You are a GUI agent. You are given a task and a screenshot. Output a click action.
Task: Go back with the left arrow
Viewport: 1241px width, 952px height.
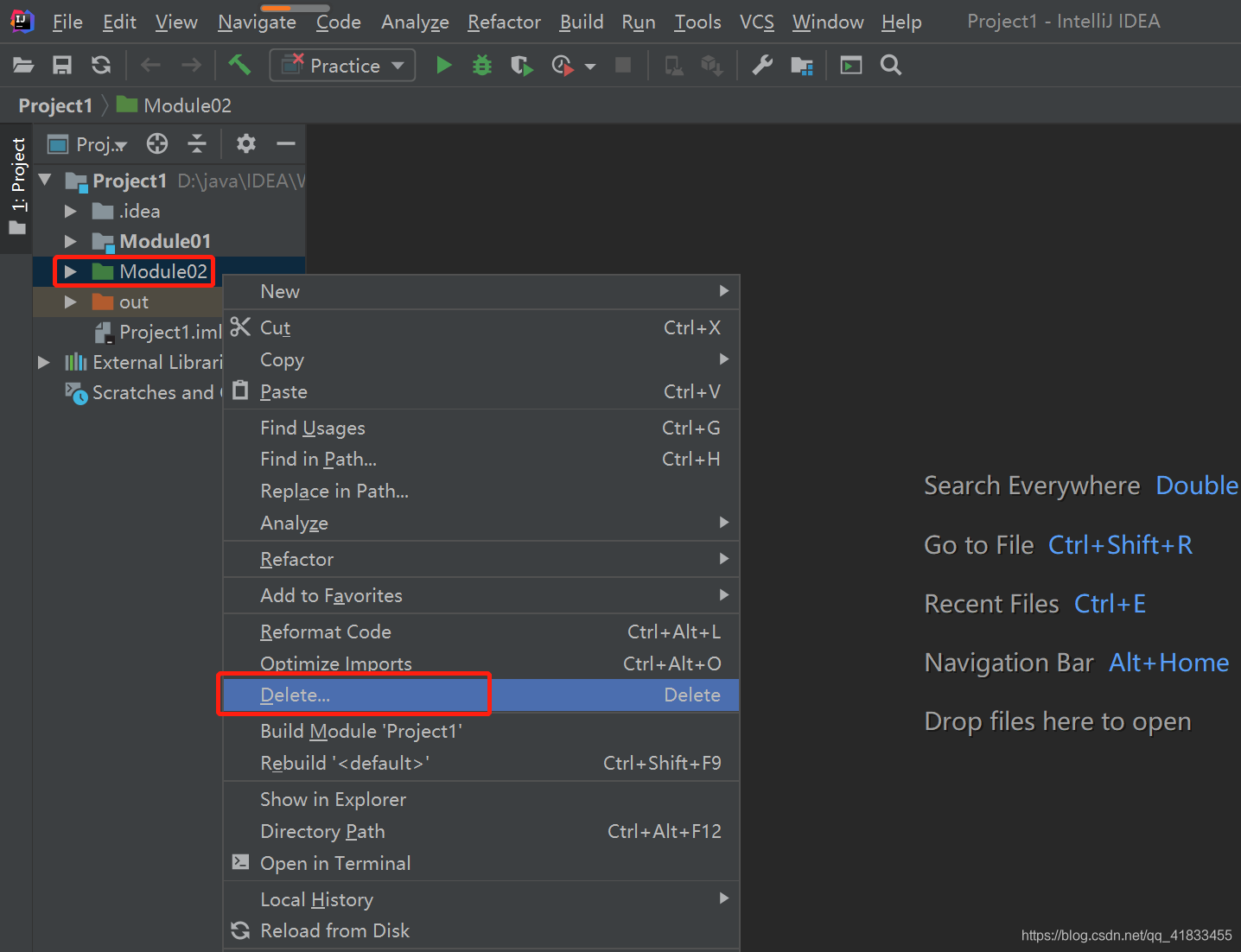click(150, 66)
